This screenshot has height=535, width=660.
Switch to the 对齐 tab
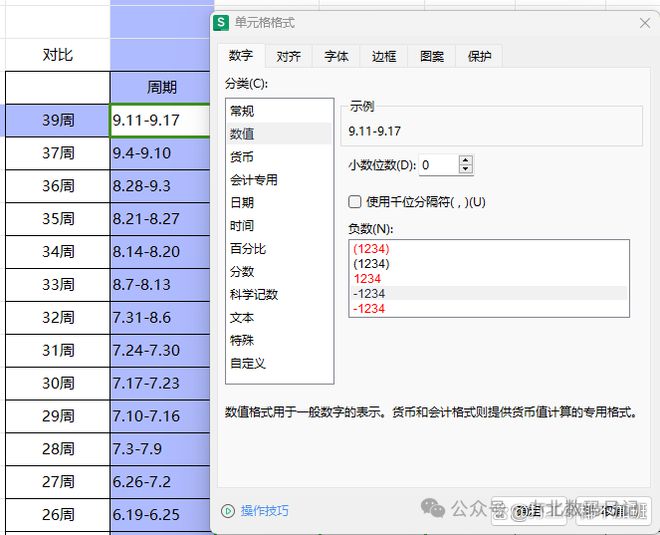(x=288, y=56)
